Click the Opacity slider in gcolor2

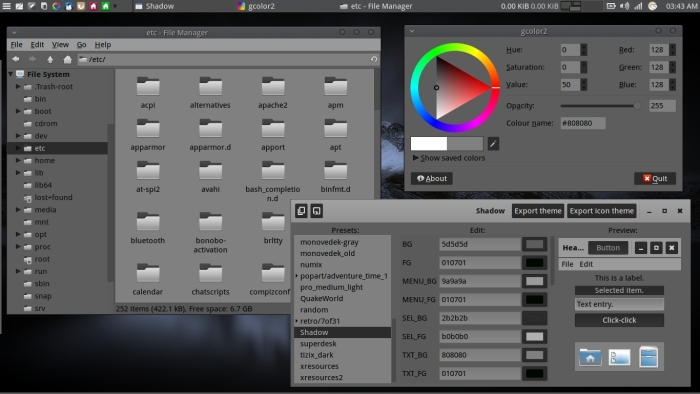coord(600,106)
